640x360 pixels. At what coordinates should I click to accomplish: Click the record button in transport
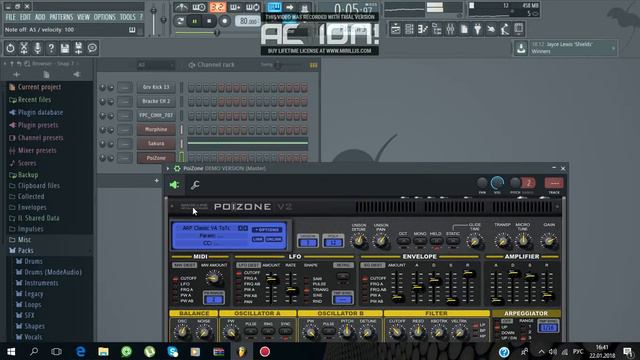(x=224, y=21)
